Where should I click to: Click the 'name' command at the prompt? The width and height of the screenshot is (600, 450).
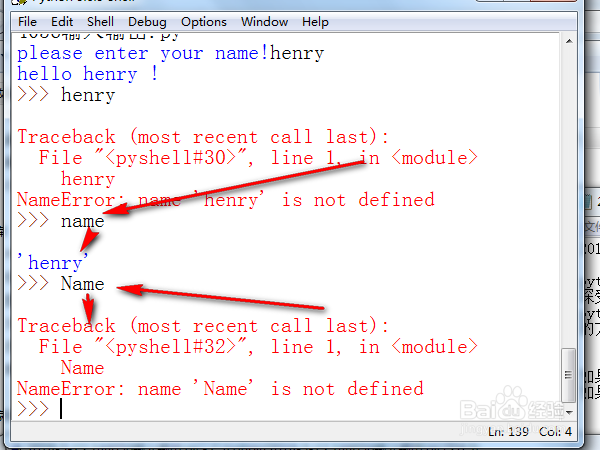(x=83, y=222)
